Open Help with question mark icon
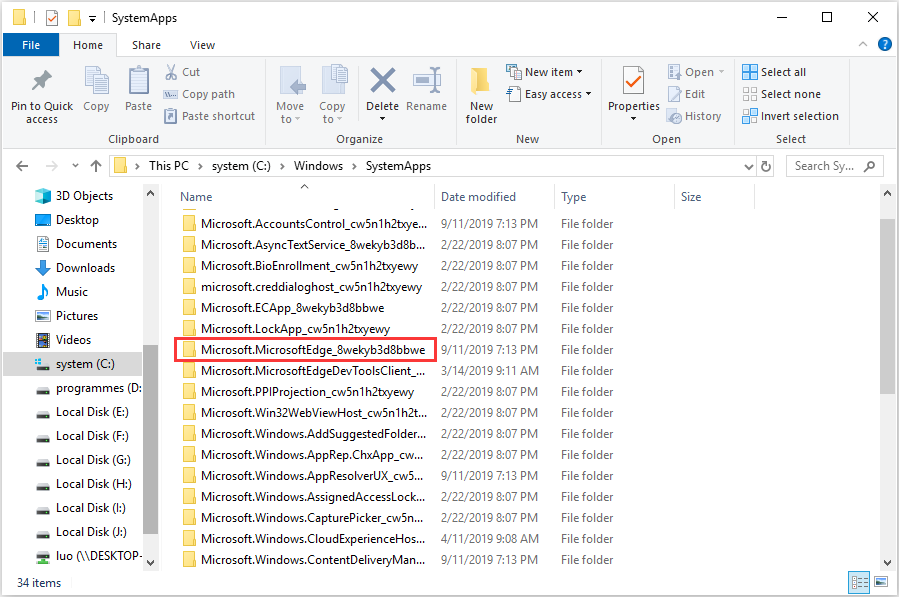The image size is (899, 597). (885, 44)
